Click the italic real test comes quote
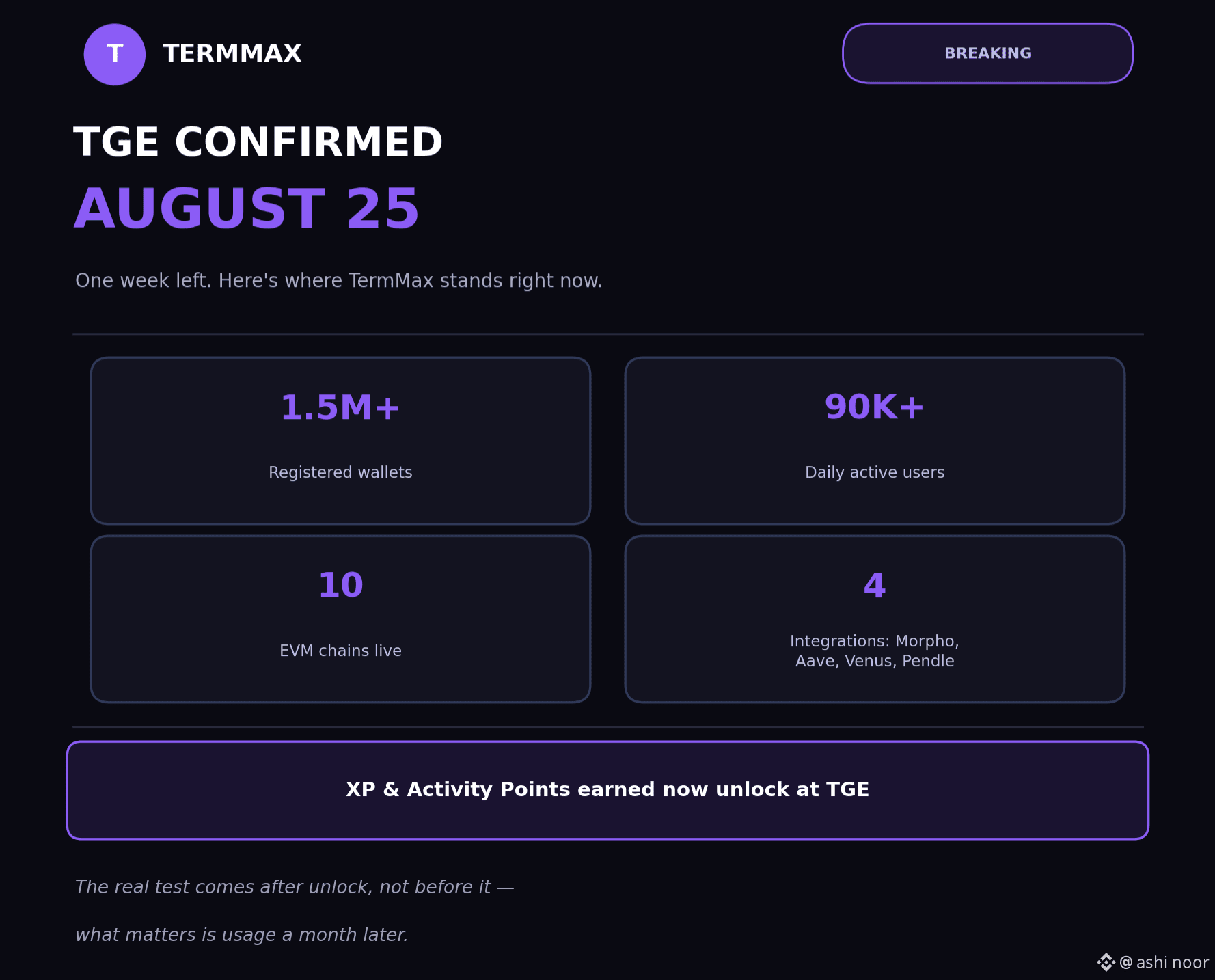The width and height of the screenshot is (1215, 980). pos(295,910)
